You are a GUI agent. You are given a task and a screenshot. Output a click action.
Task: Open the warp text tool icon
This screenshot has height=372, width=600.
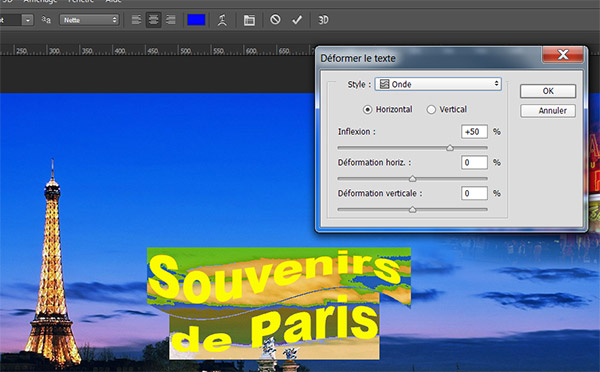(222, 20)
